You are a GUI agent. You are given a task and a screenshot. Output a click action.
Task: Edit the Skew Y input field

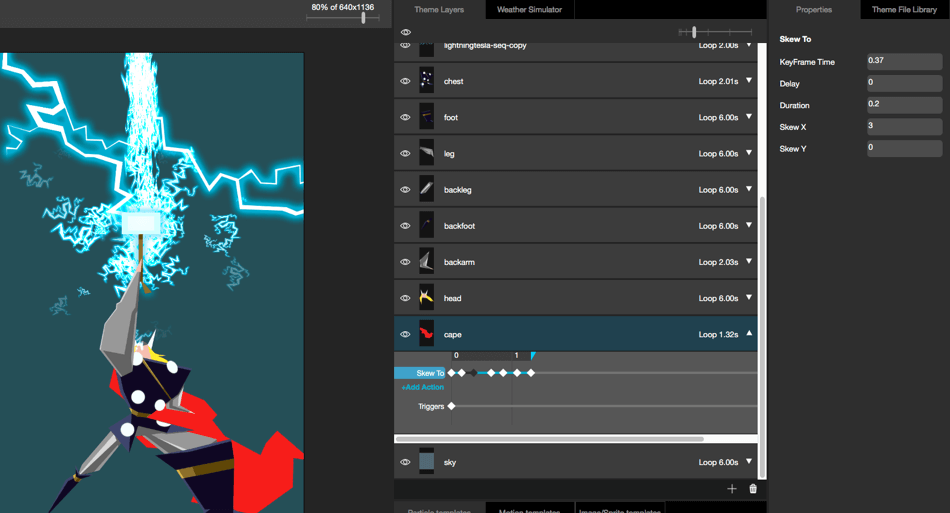point(904,148)
